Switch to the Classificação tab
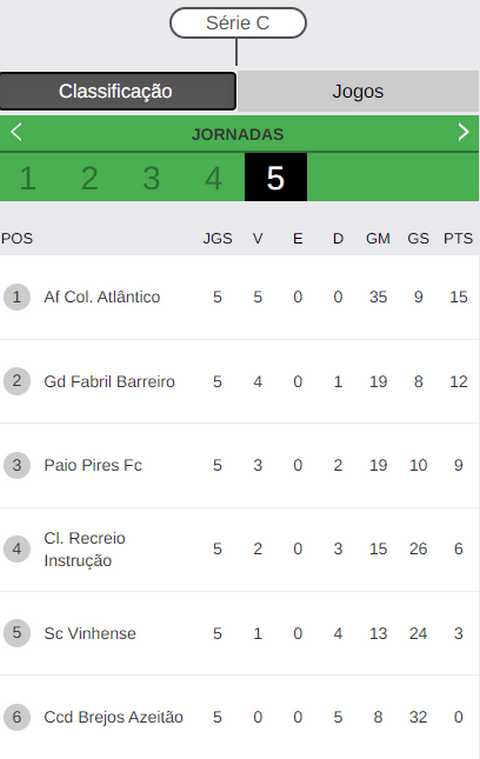 click(118, 91)
